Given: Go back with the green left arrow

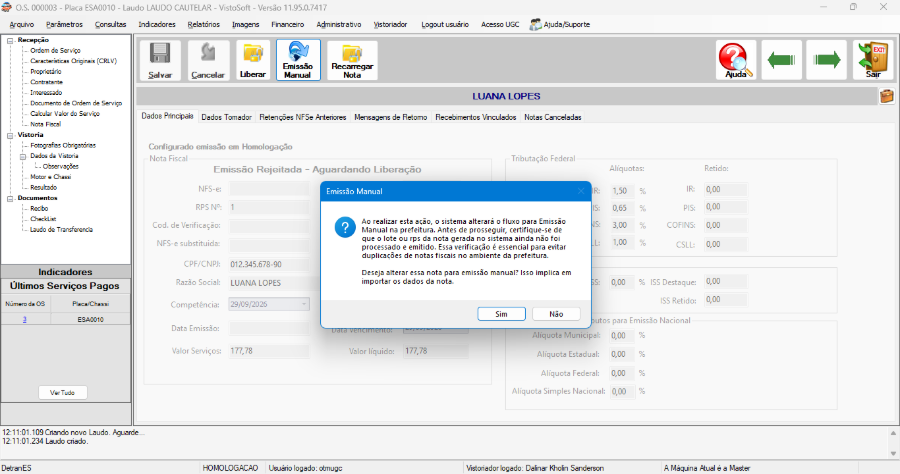Looking at the screenshot, I should (781, 60).
